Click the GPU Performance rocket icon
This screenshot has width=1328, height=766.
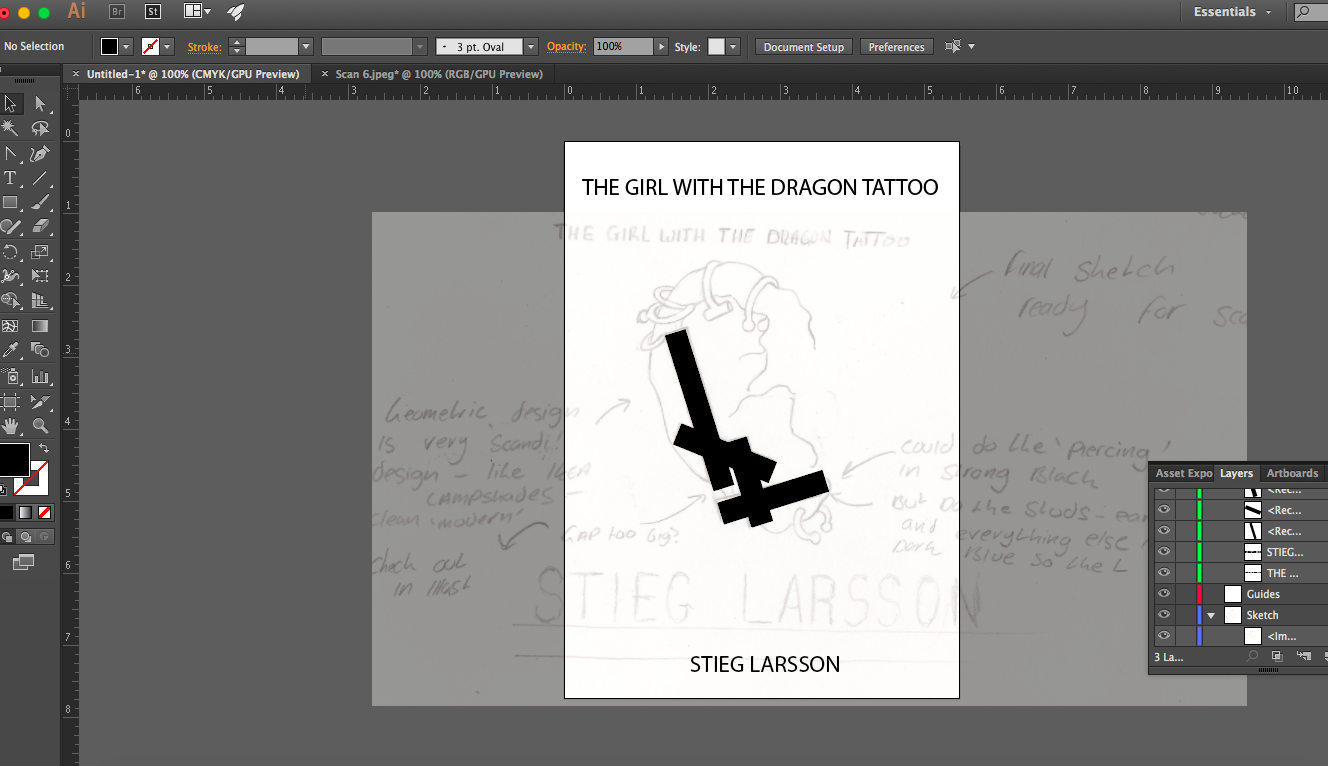235,12
